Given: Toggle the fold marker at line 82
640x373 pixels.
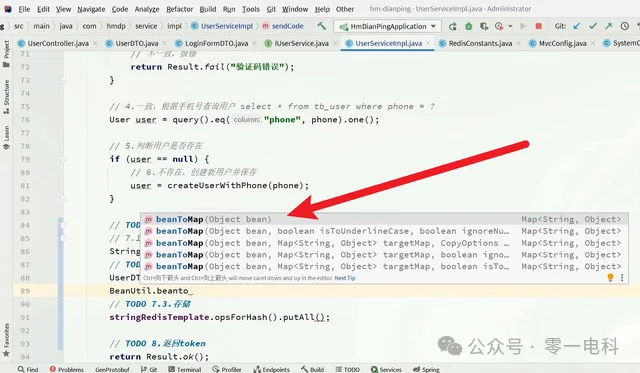Looking at the screenshot, I should tap(63, 199).
